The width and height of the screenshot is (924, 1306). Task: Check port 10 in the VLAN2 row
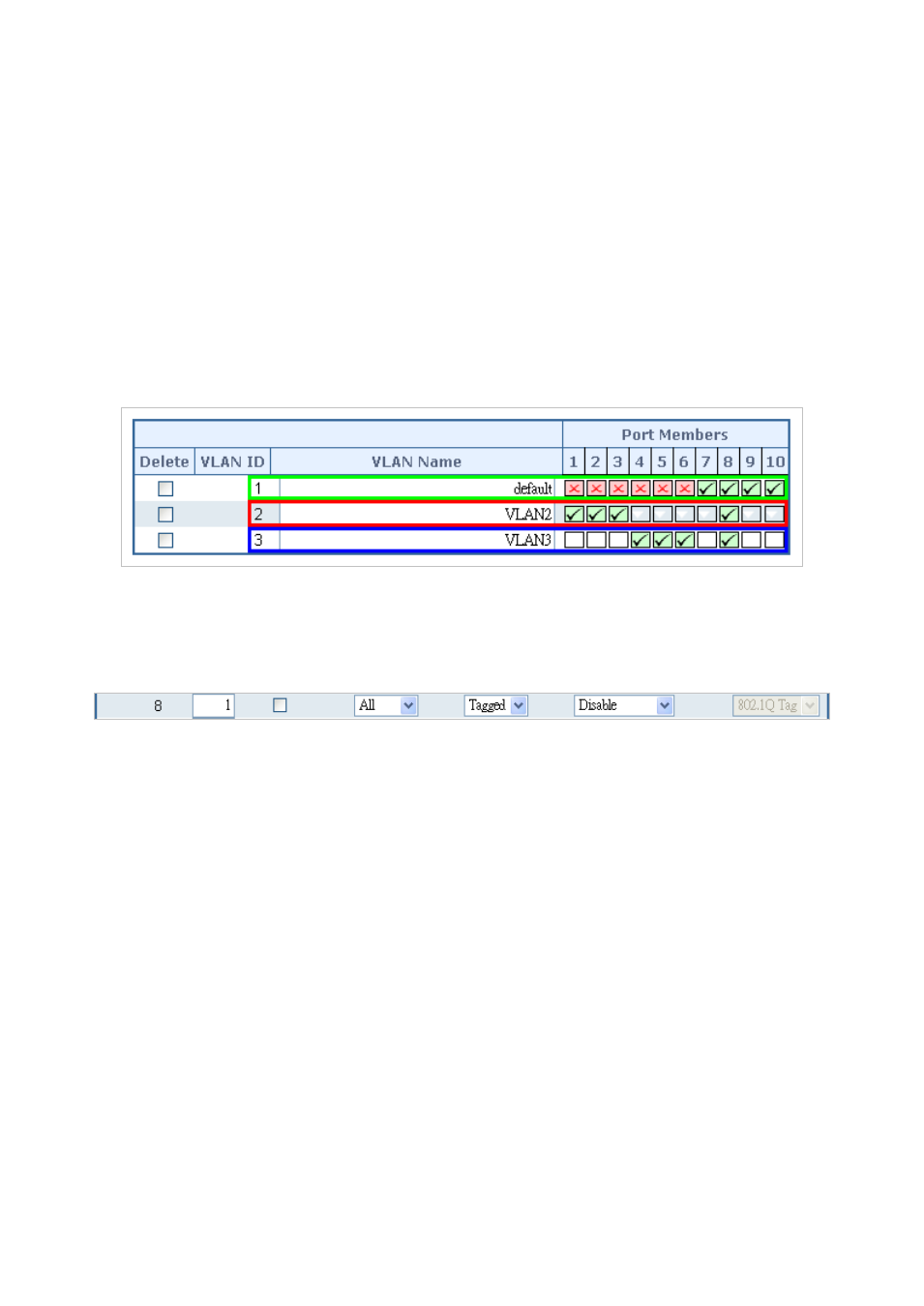774,515
